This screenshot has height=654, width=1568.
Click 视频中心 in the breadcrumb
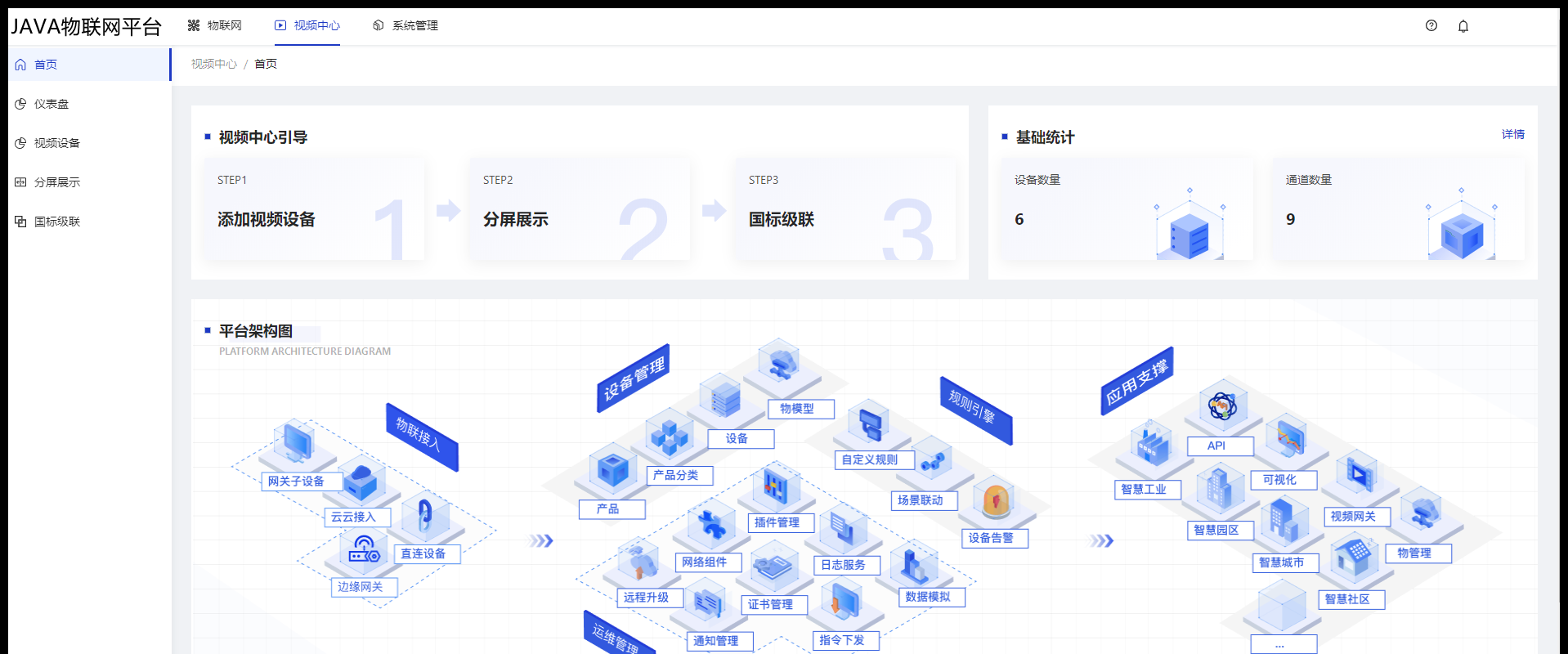[214, 64]
